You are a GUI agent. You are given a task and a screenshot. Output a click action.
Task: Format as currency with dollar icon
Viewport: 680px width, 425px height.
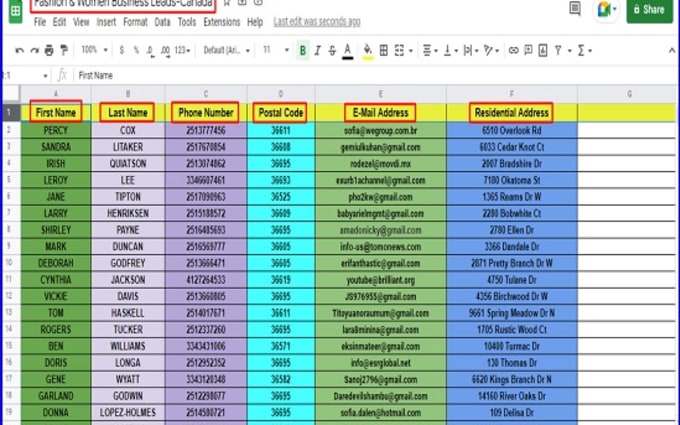click(122, 51)
